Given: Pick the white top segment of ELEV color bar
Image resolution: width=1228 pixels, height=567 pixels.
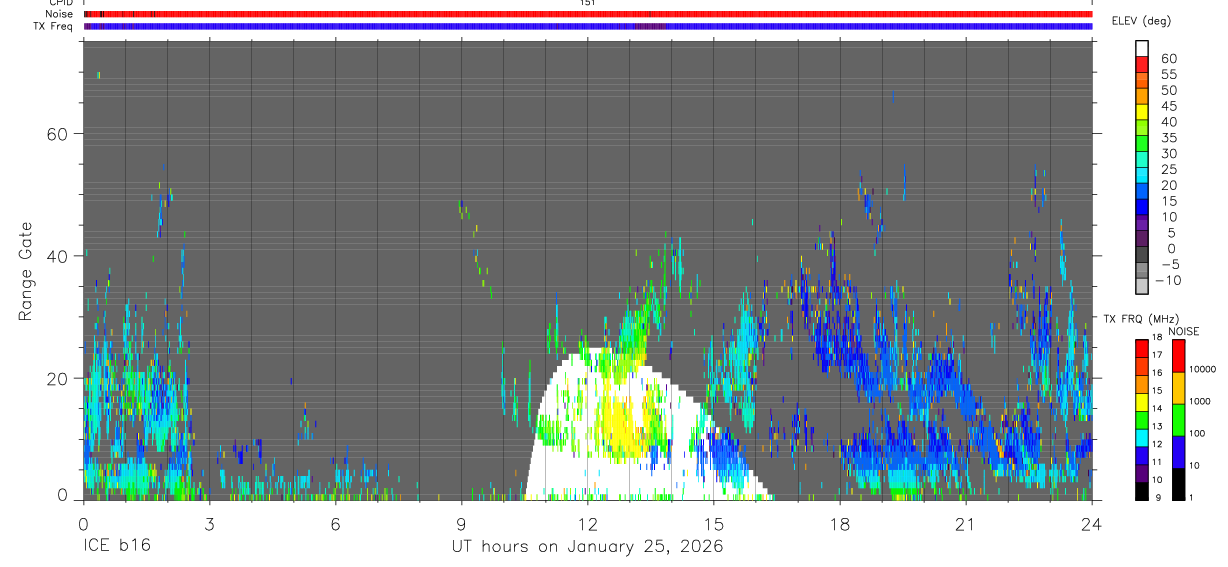Looking at the screenshot, I should point(1142,49).
